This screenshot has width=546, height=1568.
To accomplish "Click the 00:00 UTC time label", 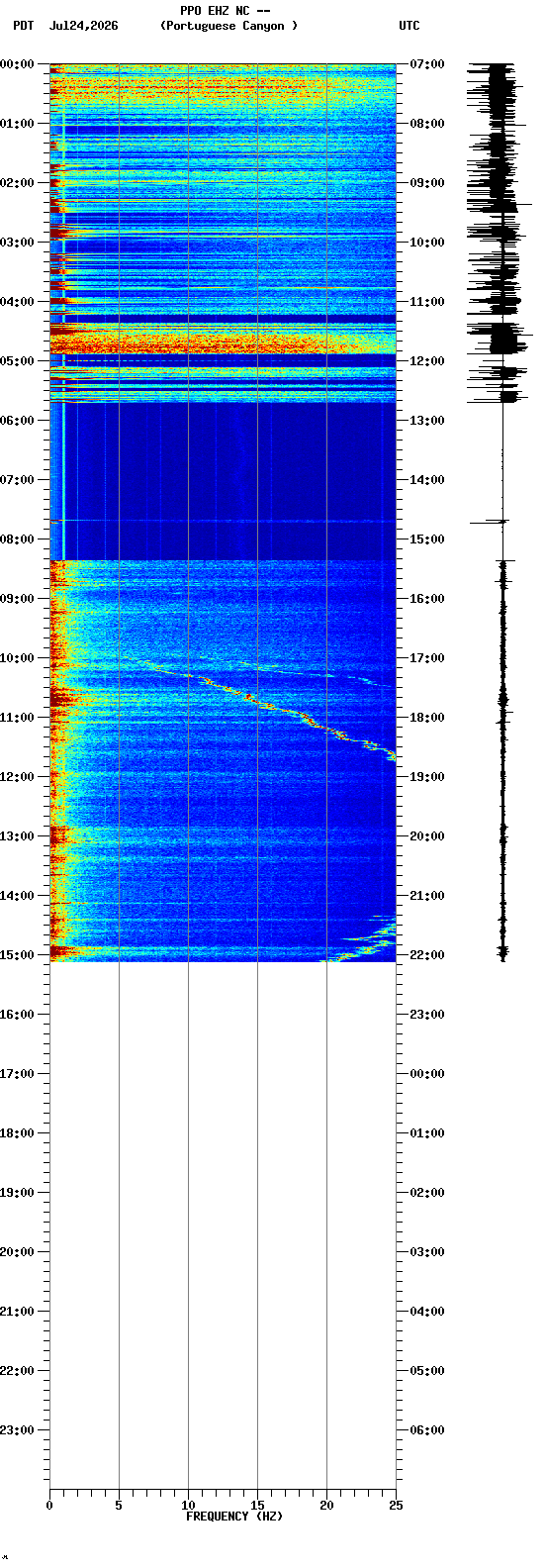I will (x=426, y=1074).
